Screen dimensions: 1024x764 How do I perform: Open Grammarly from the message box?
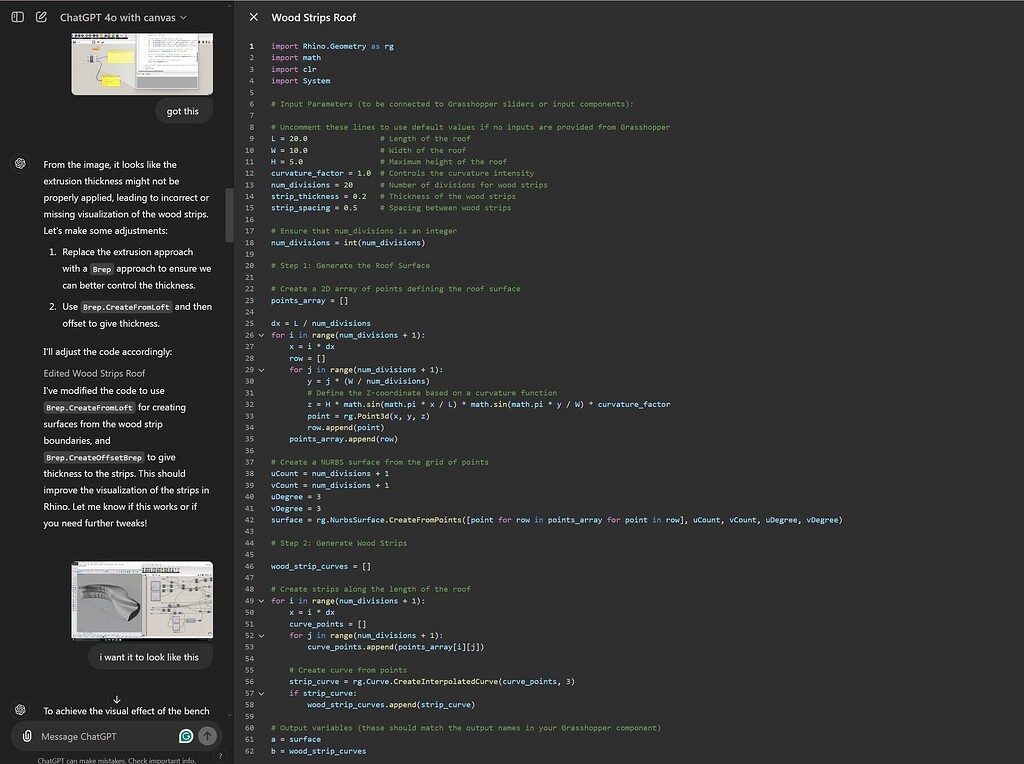coord(186,736)
